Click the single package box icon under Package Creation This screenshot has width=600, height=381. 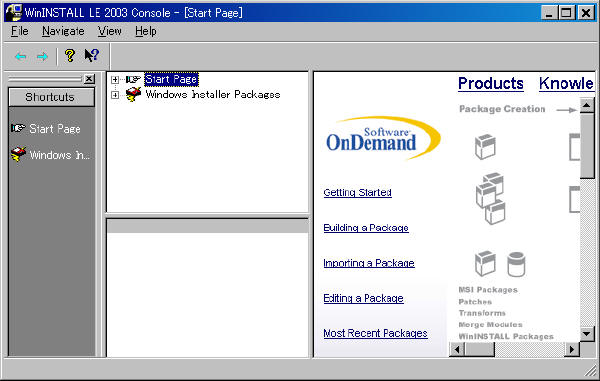tap(485, 147)
